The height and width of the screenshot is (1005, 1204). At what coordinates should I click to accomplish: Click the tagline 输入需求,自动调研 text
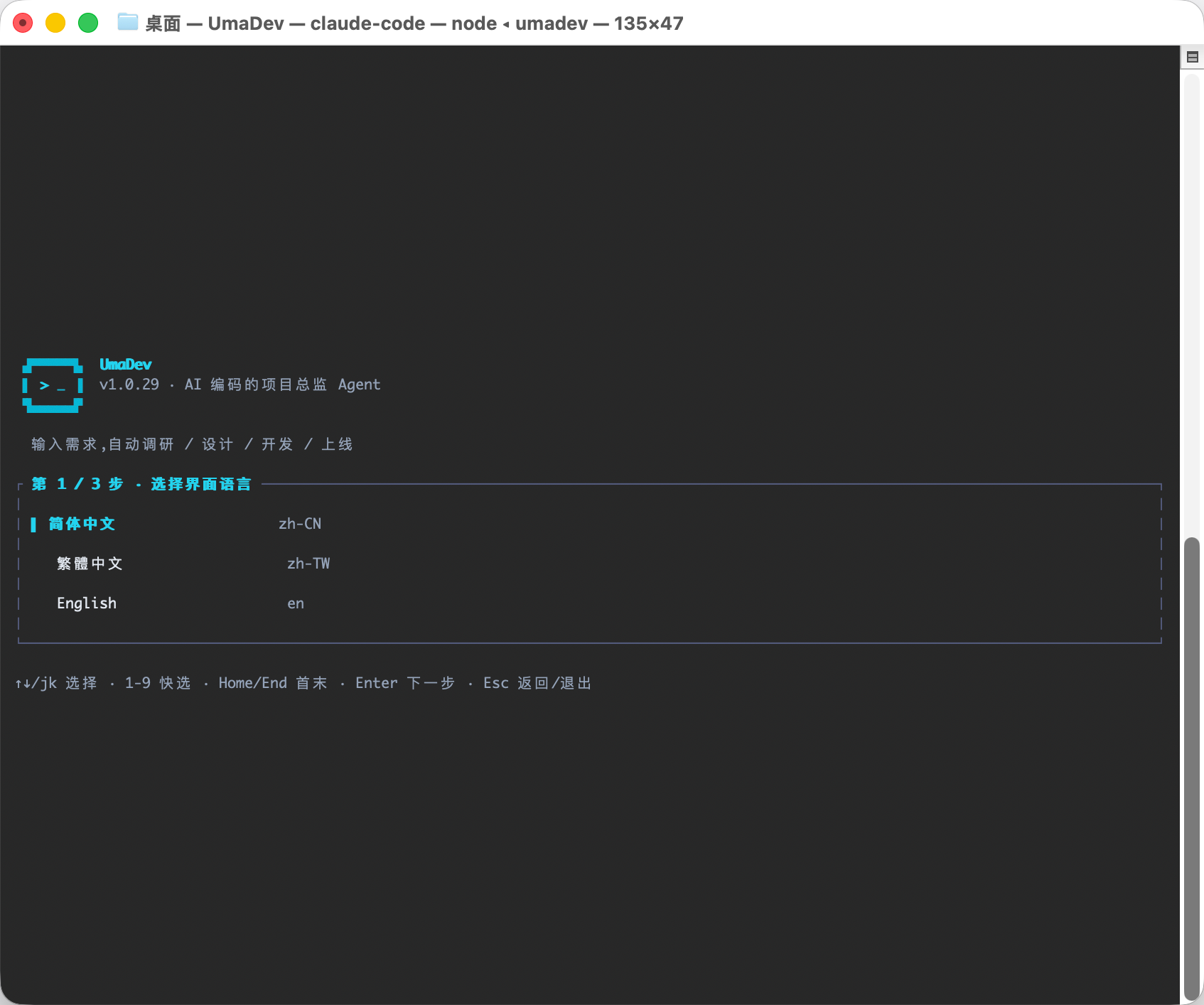point(102,444)
